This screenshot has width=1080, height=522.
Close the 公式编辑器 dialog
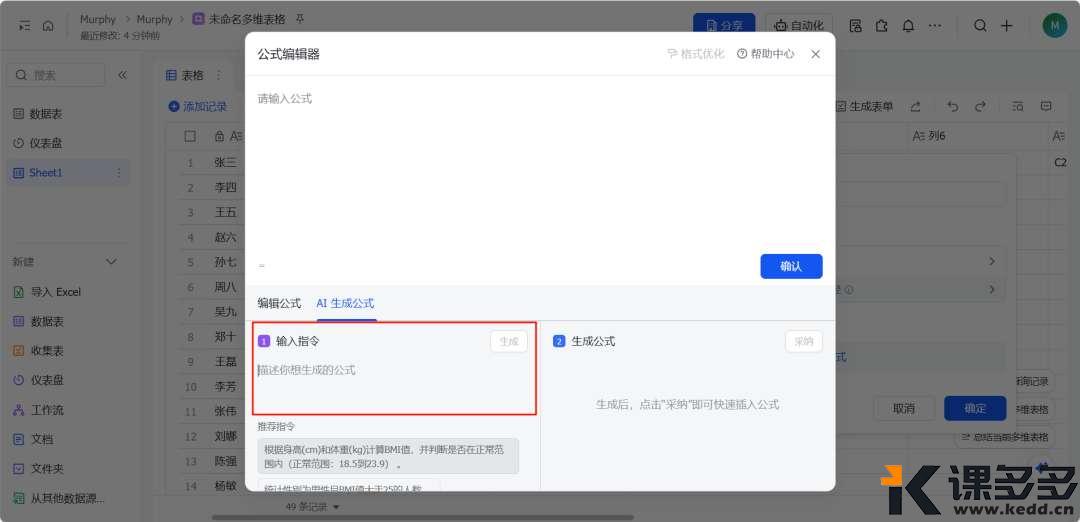(x=816, y=54)
